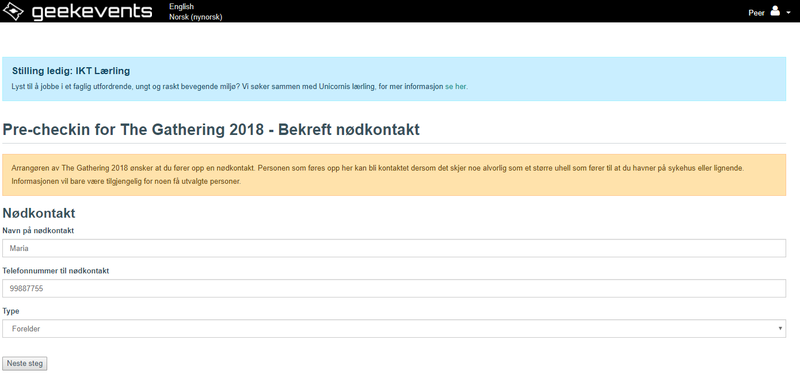Click the 'Pre-checkin for The Gathering 2018' heading

(x=211, y=130)
